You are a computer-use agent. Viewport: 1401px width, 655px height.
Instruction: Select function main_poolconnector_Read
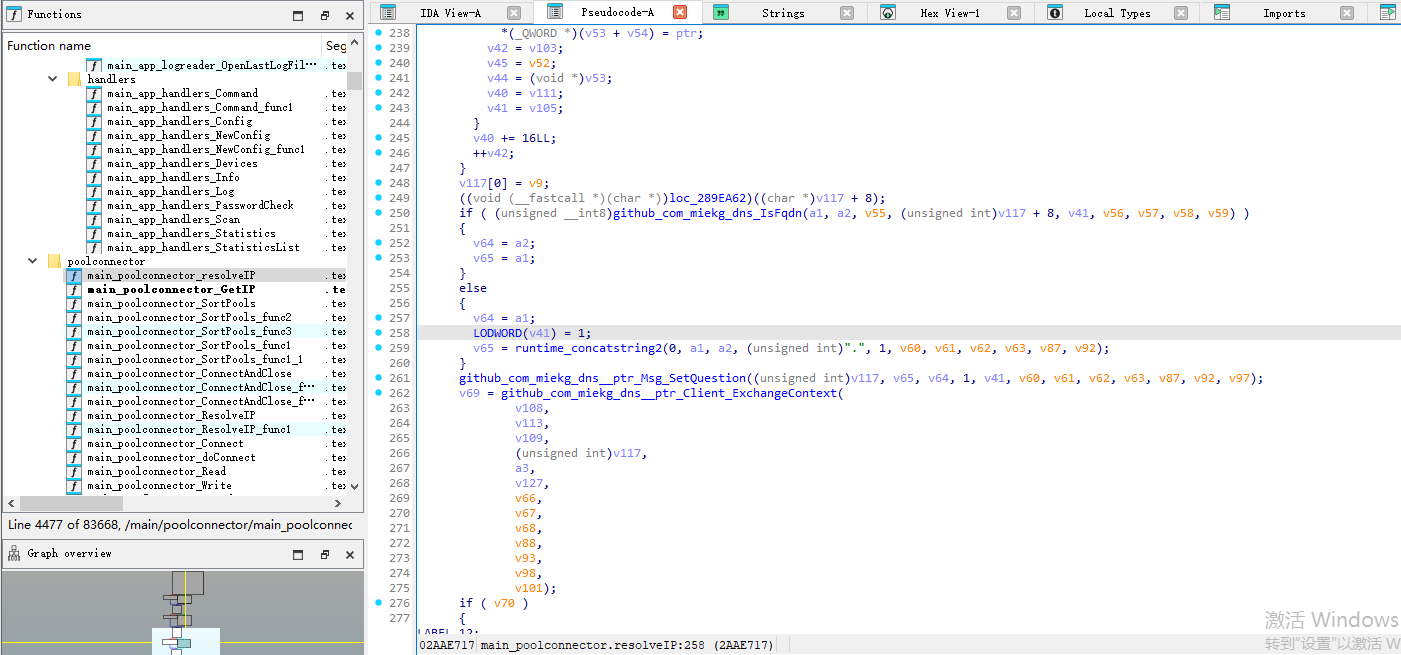click(156, 471)
